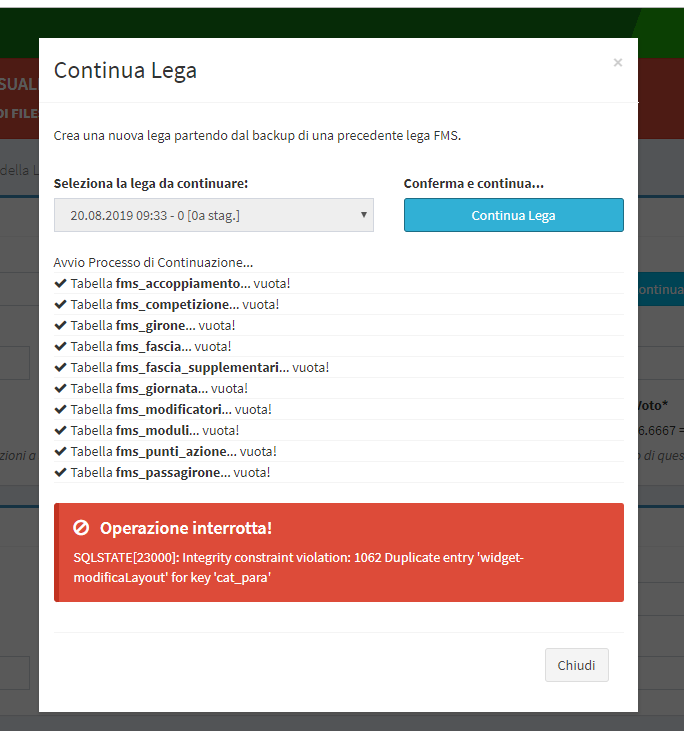Viewport: 684px width, 731px height.
Task: Click the Seleziona la lega da continuare label
Action: click(151, 184)
